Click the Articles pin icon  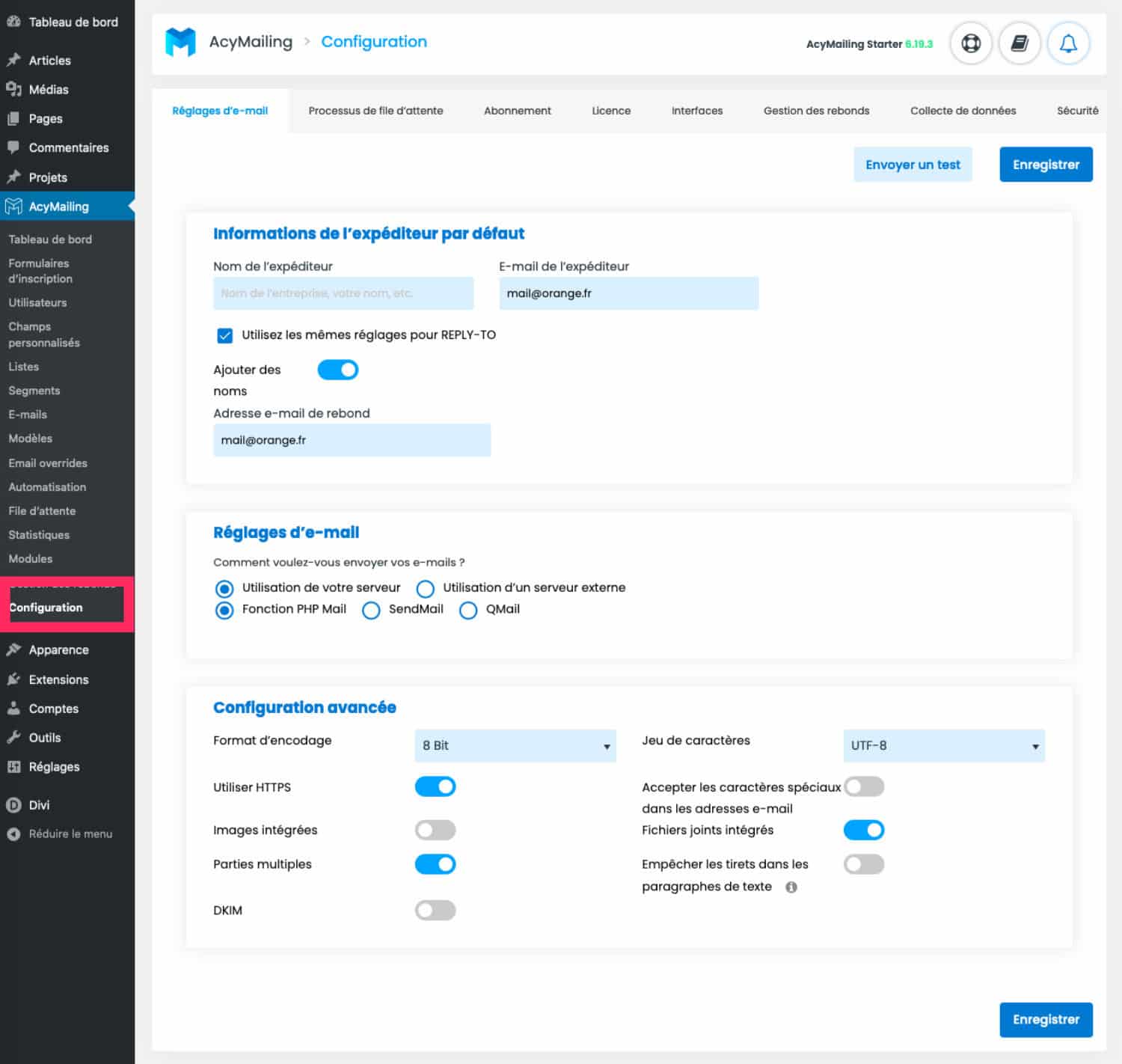coord(13,60)
